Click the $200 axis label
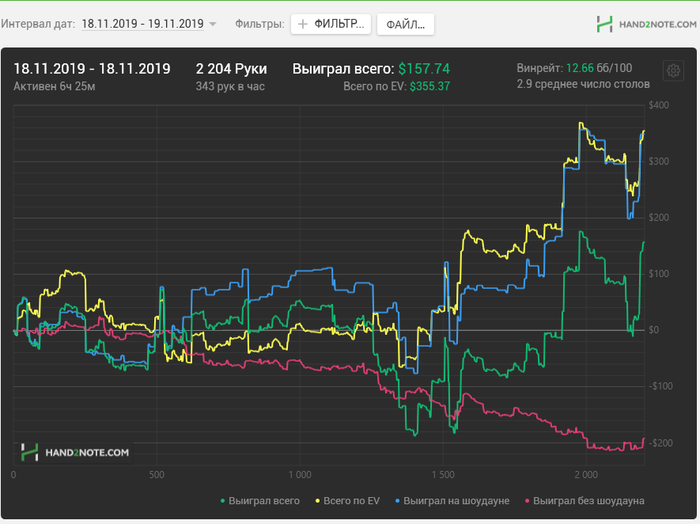This screenshot has width=700, height=524. [659, 218]
